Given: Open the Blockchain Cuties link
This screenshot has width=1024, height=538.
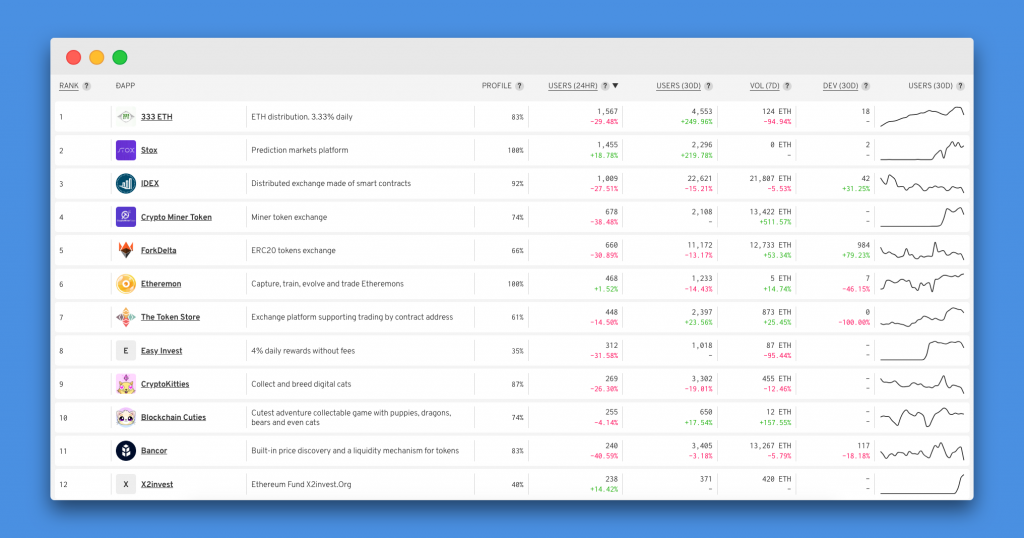Looking at the screenshot, I should click(x=173, y=418).
